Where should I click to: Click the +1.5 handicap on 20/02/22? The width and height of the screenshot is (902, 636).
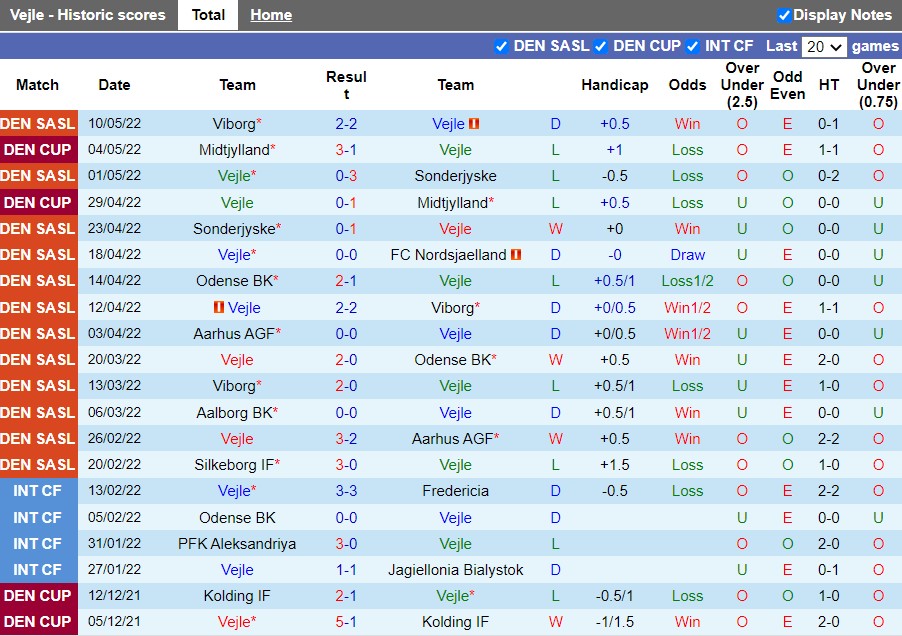[614, 465]
